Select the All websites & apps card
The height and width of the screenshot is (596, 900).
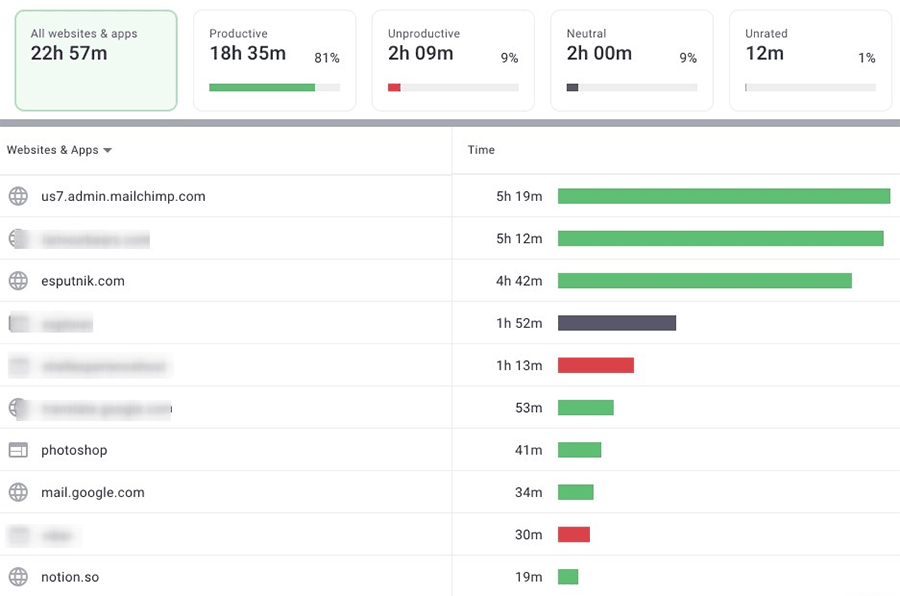point(96,60)
